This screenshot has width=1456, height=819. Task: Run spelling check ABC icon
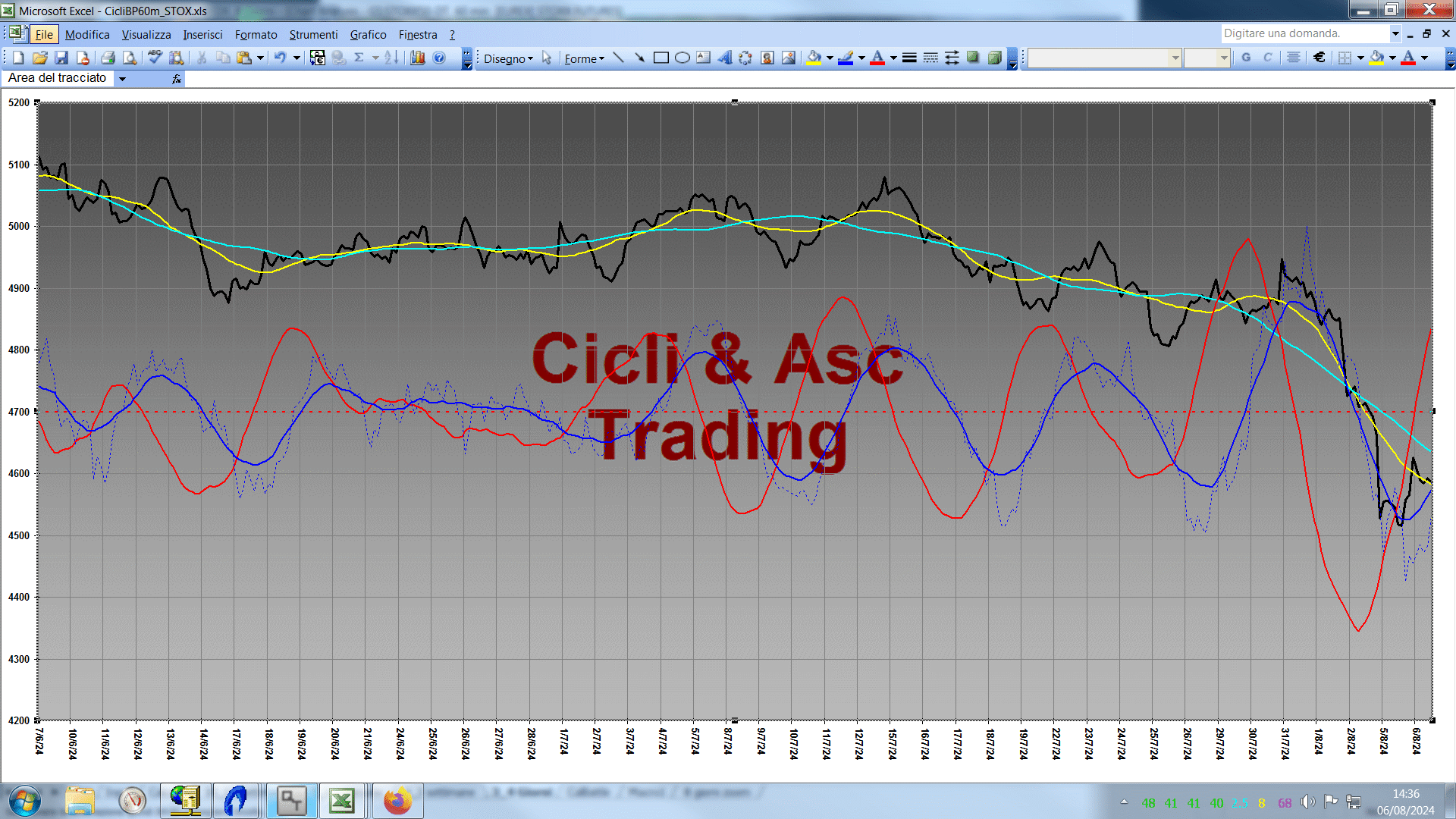click(155, 58)
